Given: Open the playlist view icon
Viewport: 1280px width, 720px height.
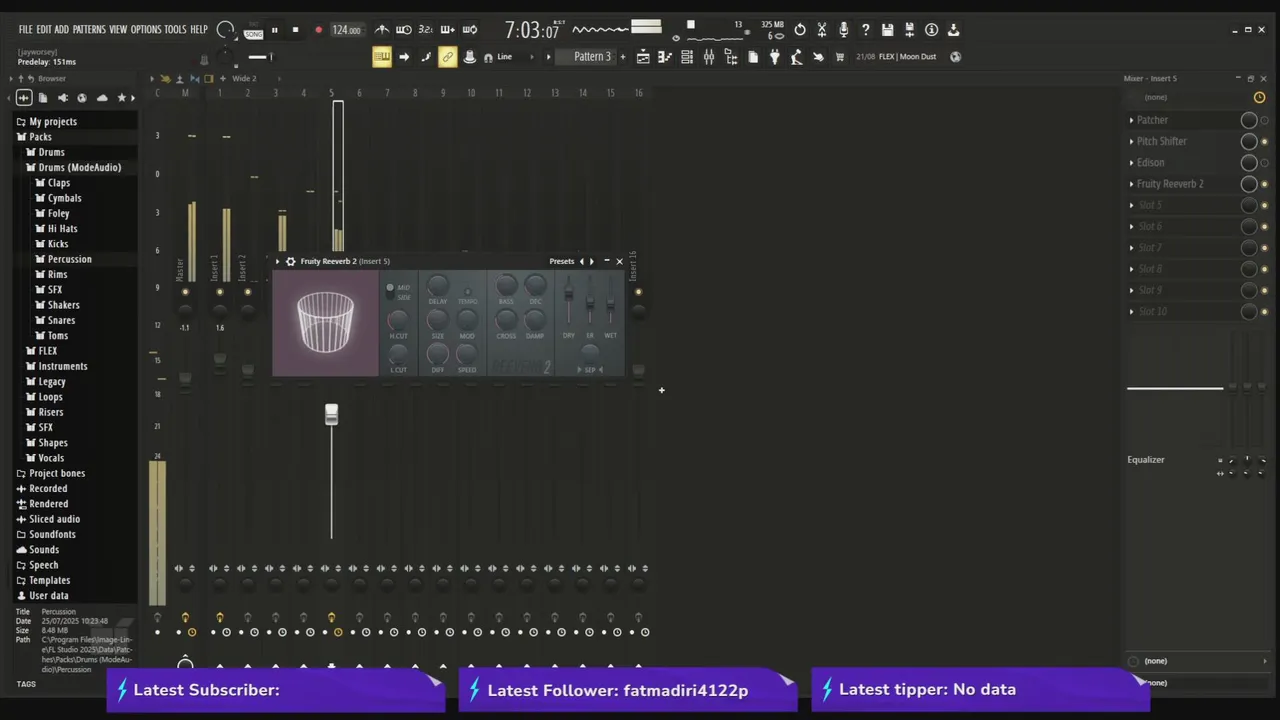Looking at the screenshot, I should (x=643, y=57).
